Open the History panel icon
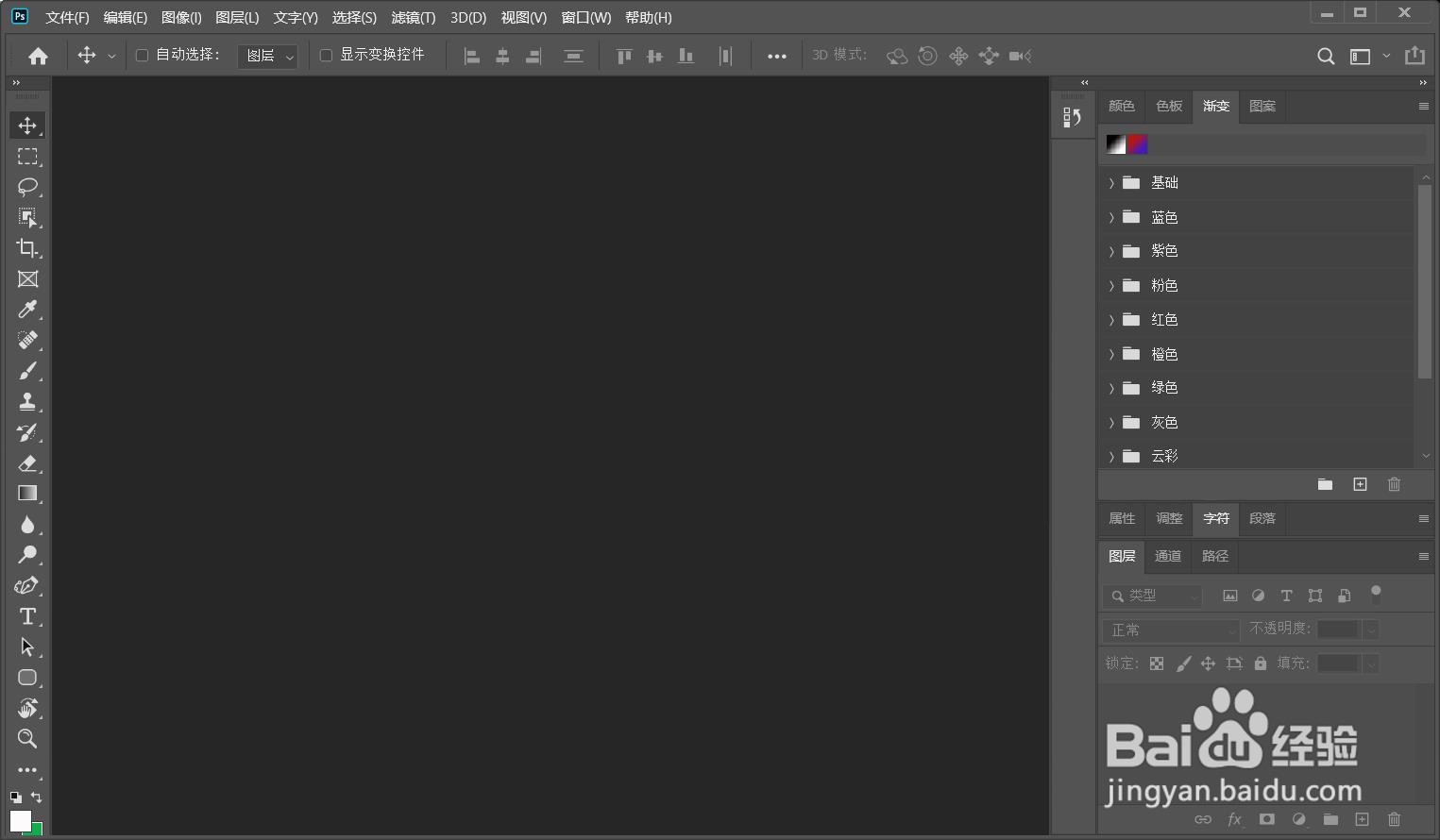This screenshot has width=1440, height=840. (1072, 117)
